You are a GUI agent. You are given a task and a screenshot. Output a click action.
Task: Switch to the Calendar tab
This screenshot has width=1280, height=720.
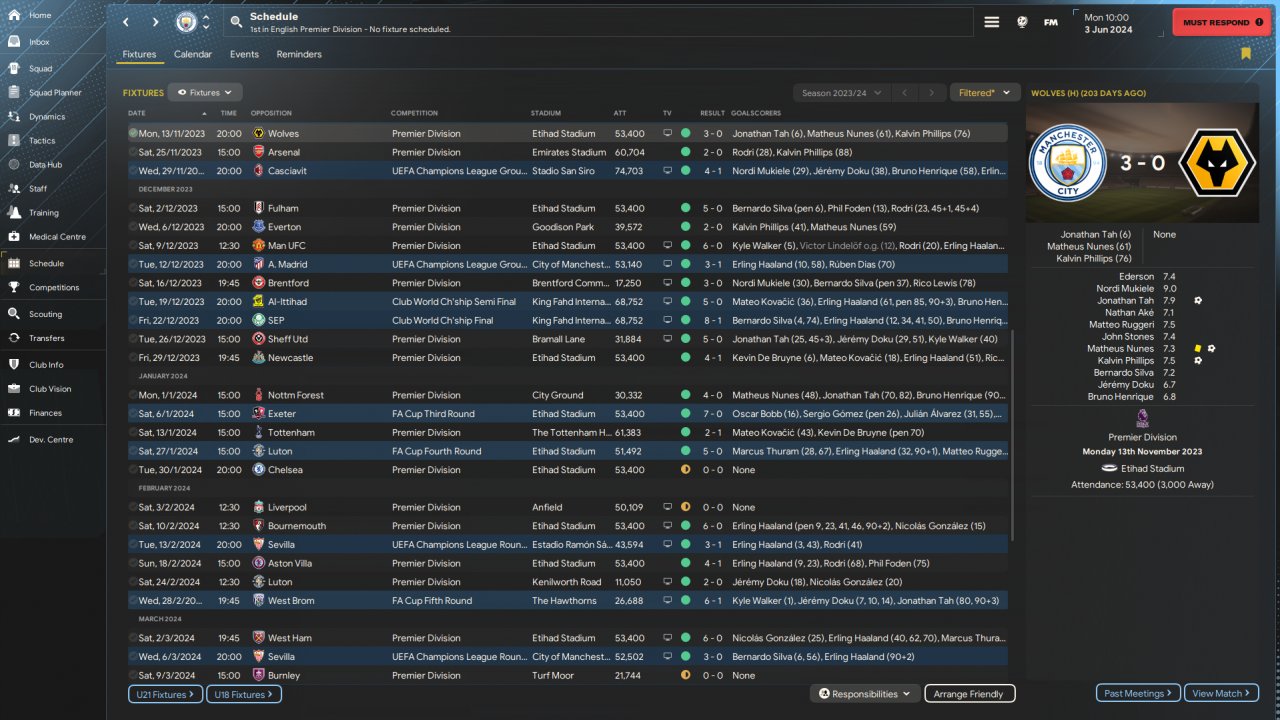tap(193, 54)
